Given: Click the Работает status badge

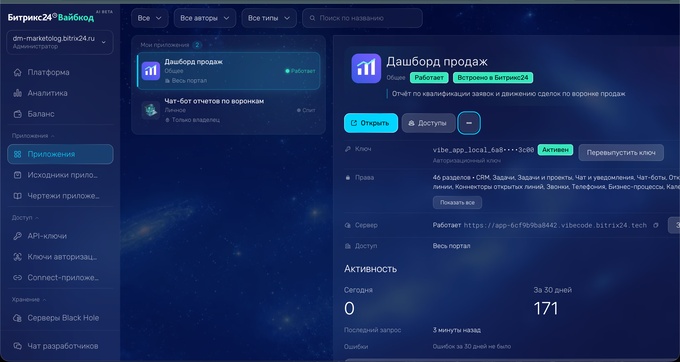Looking at the screenshot, I should [x=429, y=78].
